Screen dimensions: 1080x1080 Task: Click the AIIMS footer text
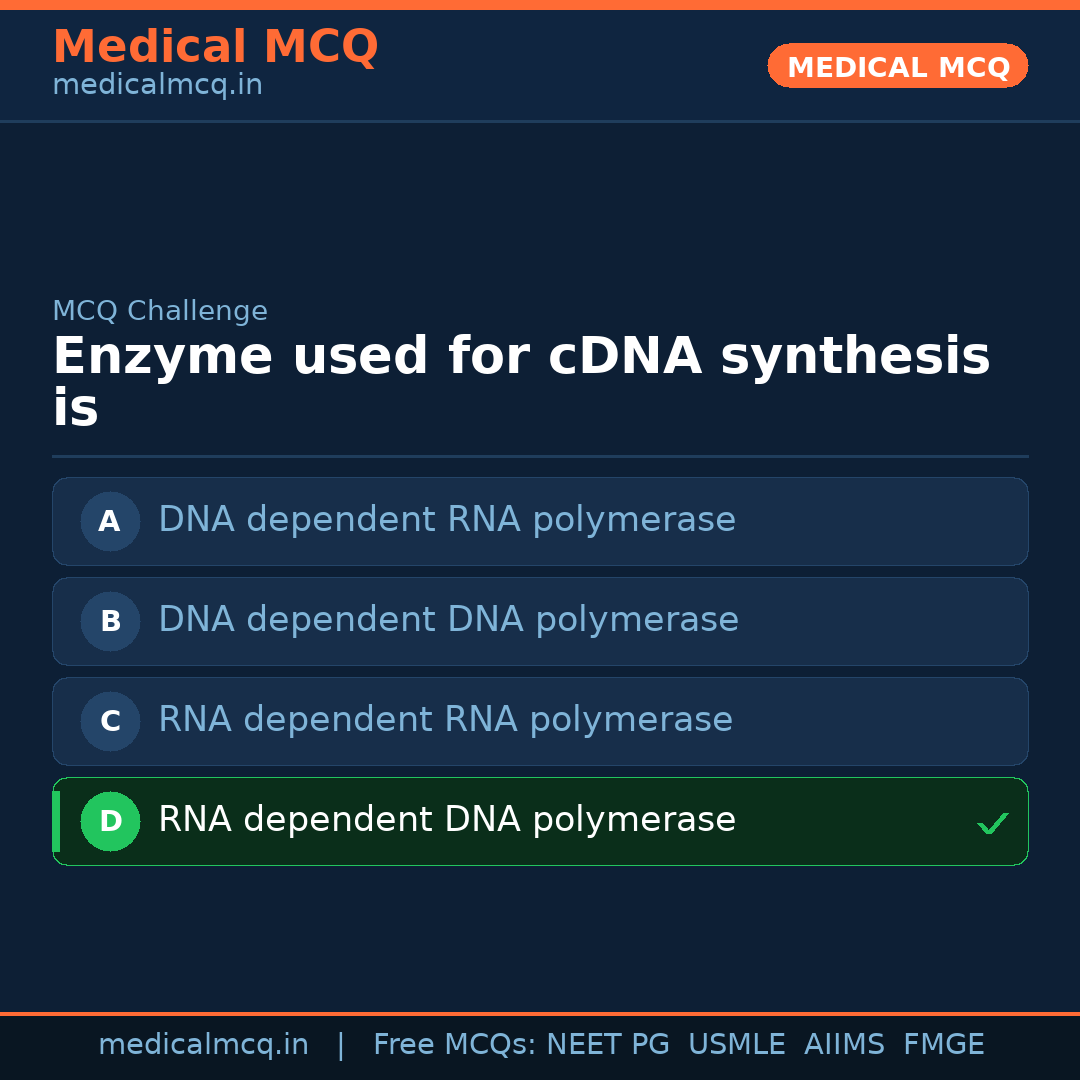coord(844,1045)
